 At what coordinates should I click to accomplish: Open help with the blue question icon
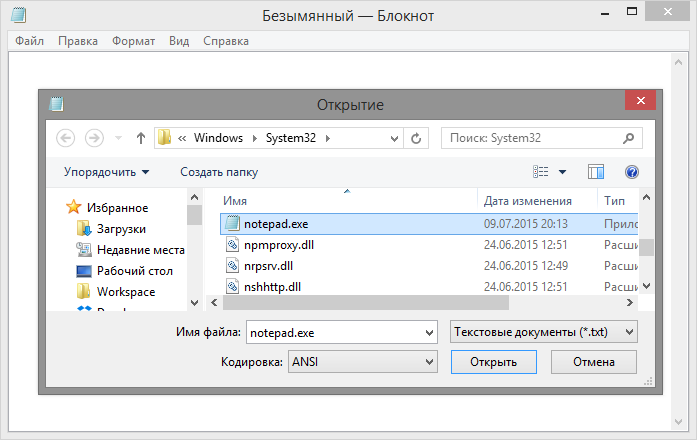coord(632,172)
